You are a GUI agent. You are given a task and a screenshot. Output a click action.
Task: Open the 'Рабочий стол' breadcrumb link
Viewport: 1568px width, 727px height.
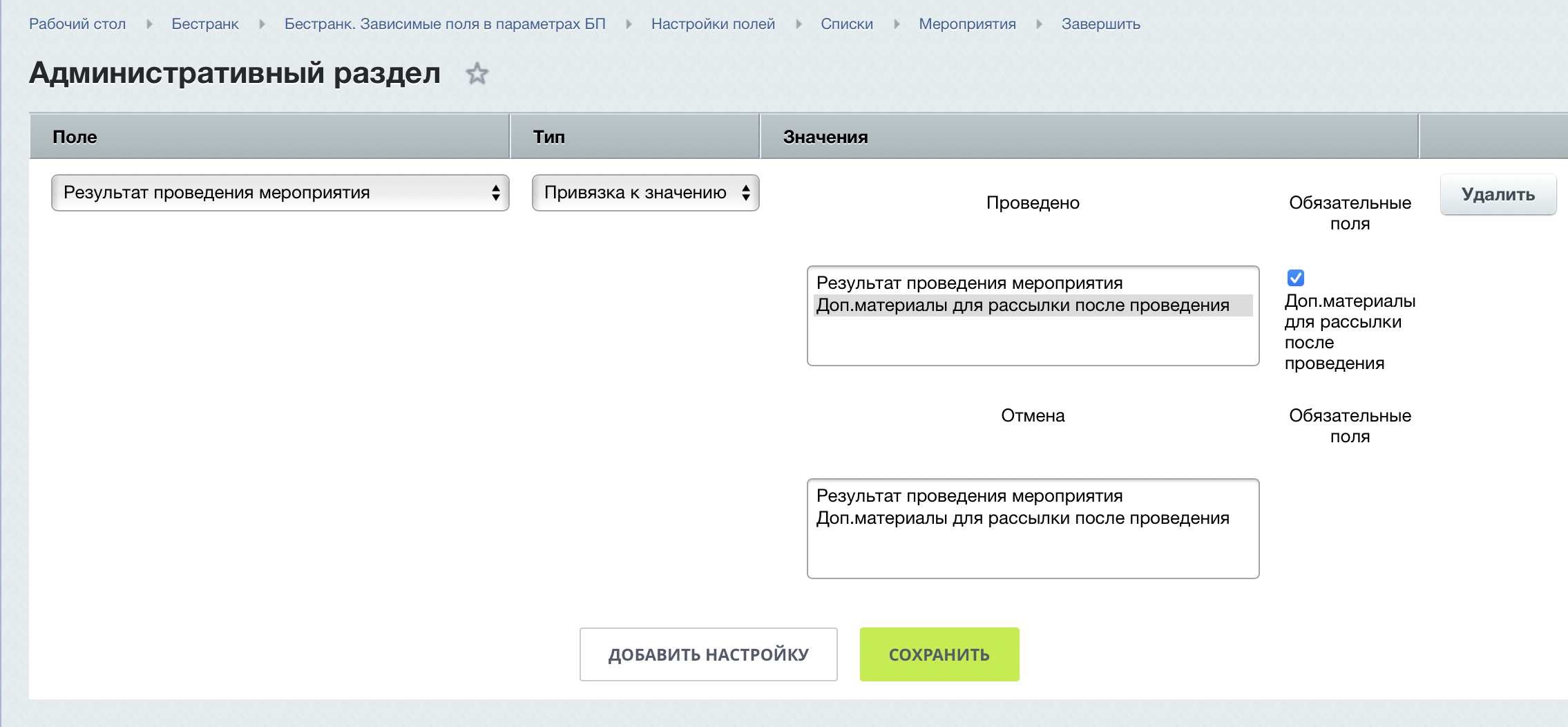pyautogui.click(x=77, y=24)
